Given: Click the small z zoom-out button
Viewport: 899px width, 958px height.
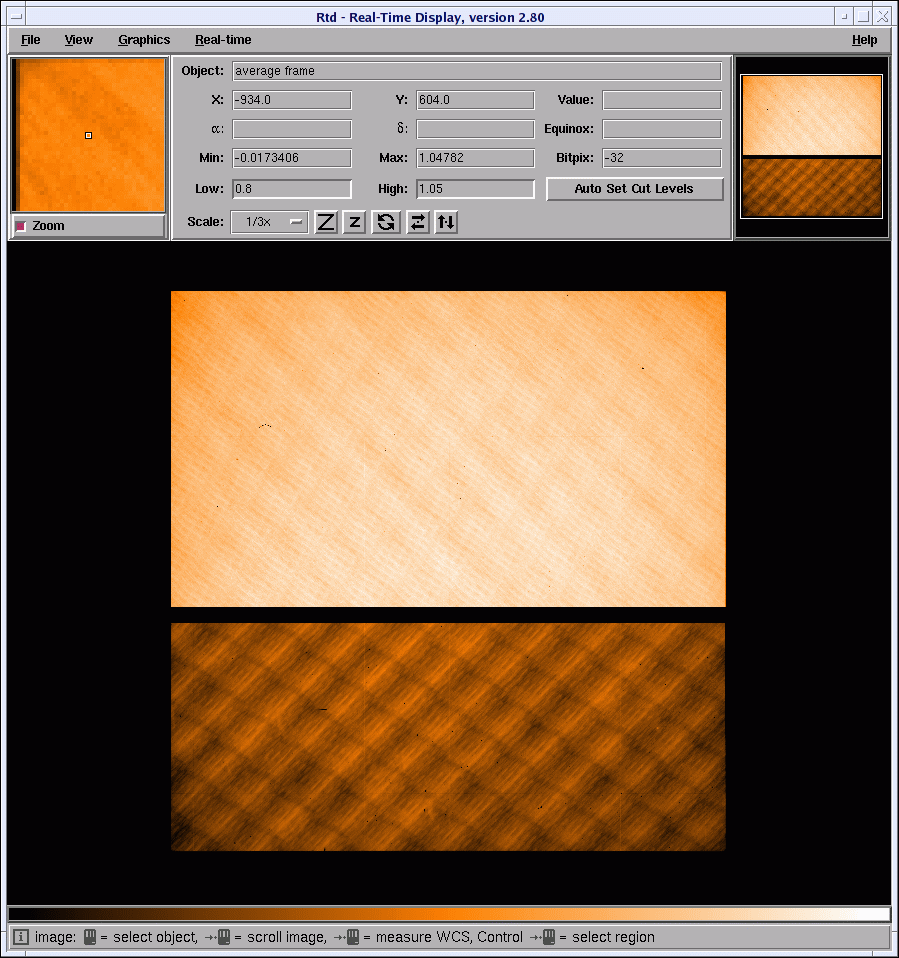Looking at the screenshot, I should [x=354, y=222].
